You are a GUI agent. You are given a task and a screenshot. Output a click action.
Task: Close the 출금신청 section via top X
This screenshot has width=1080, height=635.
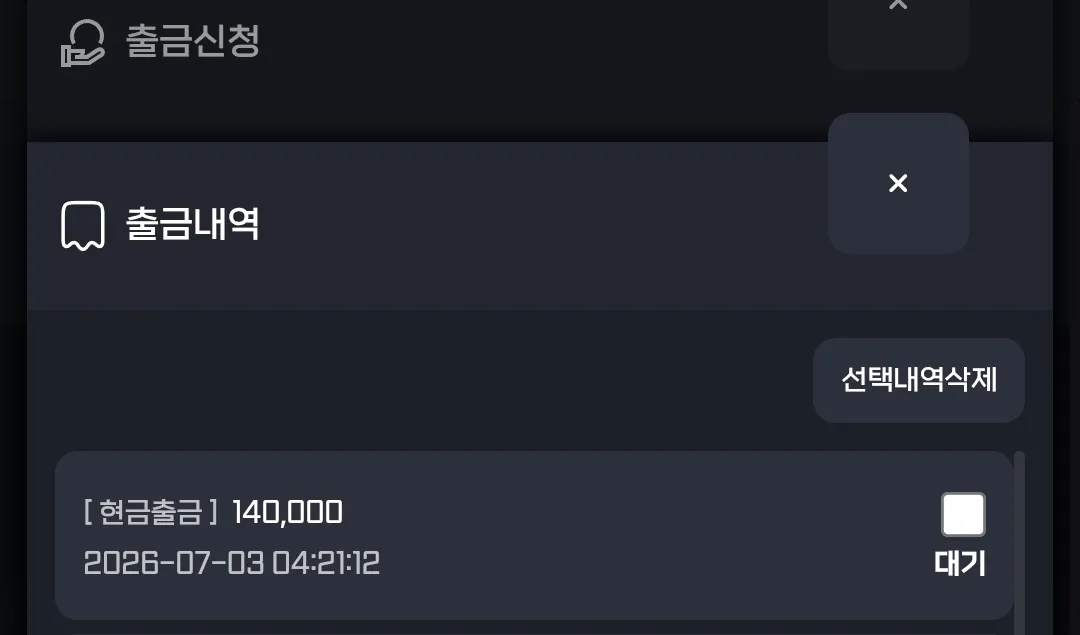click(x=898, y=4)
